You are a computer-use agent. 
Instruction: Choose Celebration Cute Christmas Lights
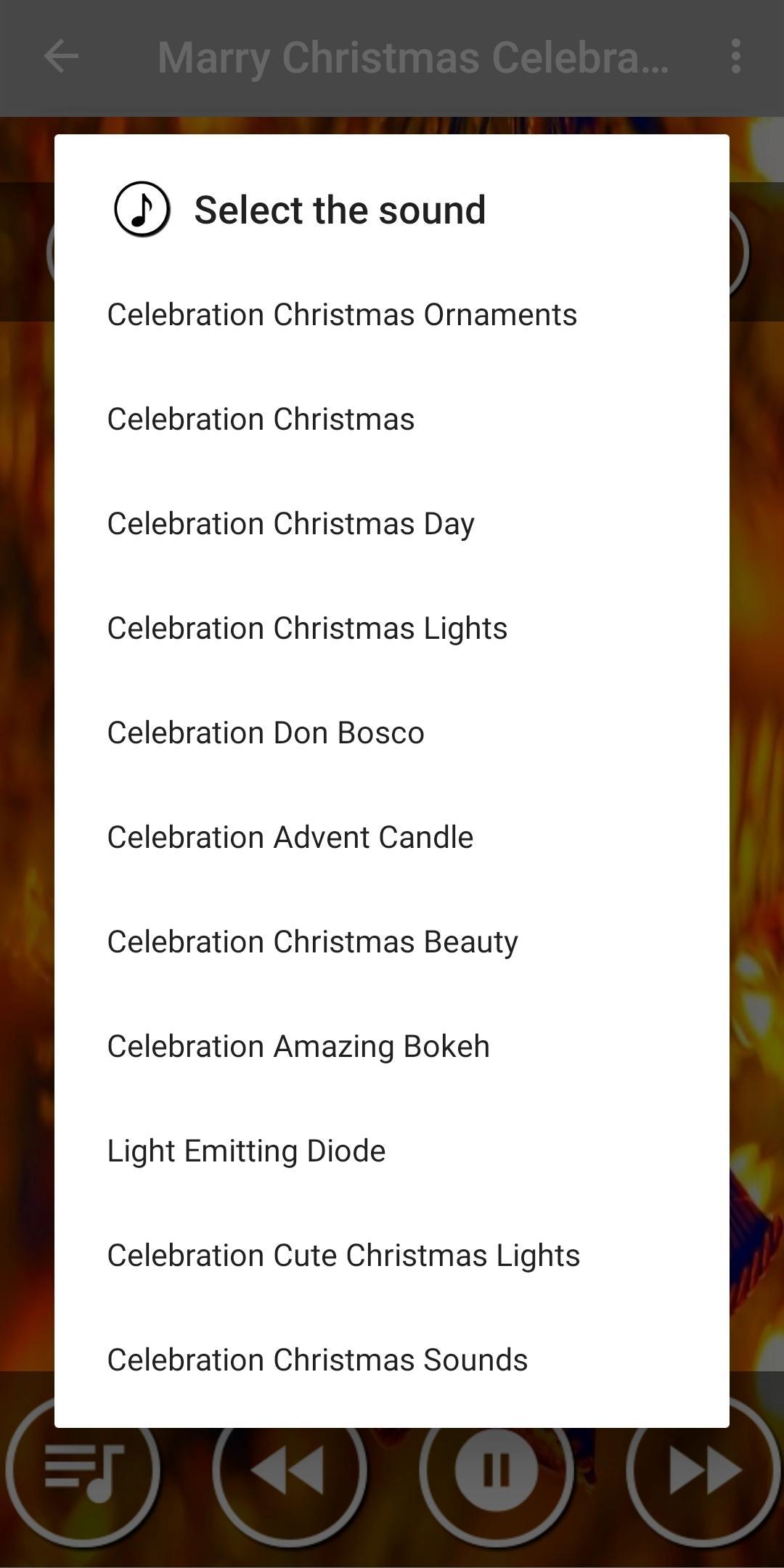(x=392, y=1256)
